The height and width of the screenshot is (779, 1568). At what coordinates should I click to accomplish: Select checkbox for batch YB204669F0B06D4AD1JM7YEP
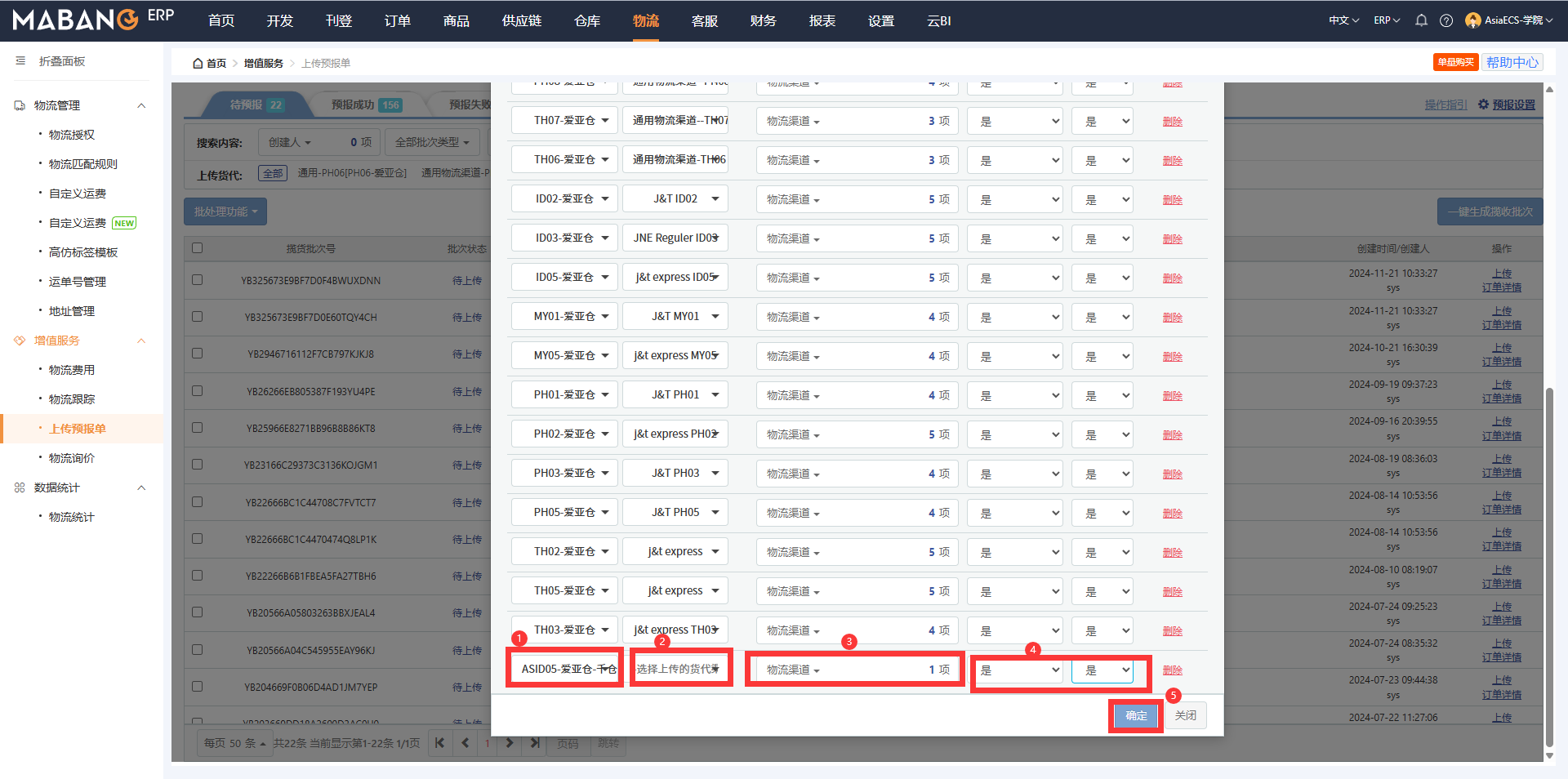tap(197, 686)
